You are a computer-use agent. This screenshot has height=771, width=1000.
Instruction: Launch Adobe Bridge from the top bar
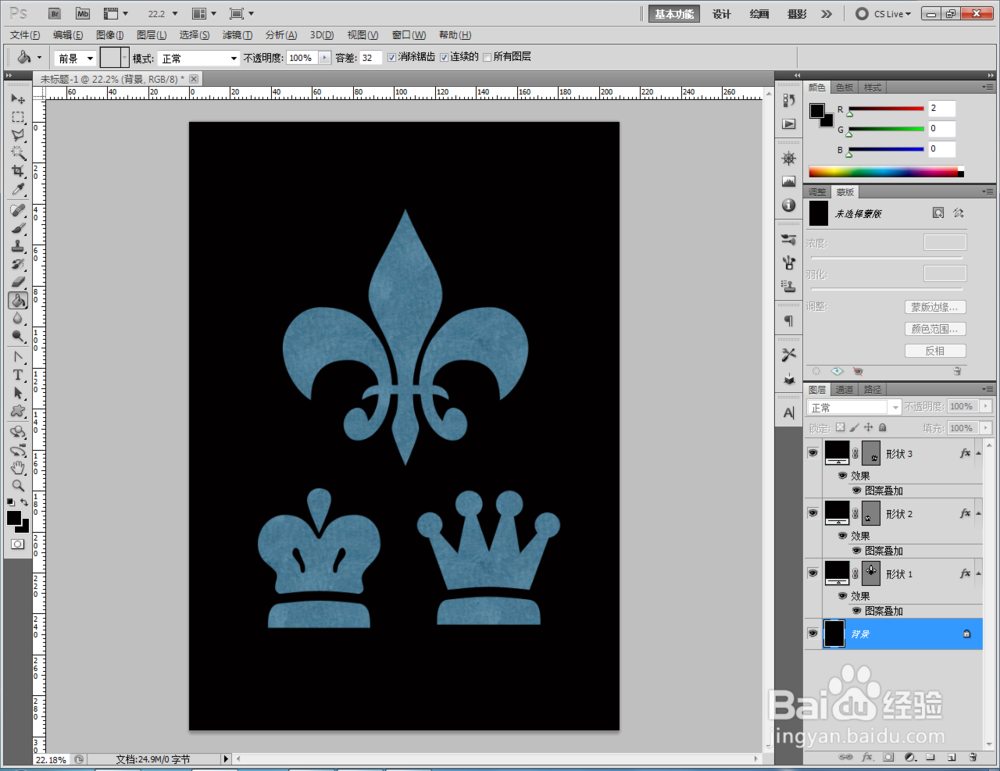point(55,13)
